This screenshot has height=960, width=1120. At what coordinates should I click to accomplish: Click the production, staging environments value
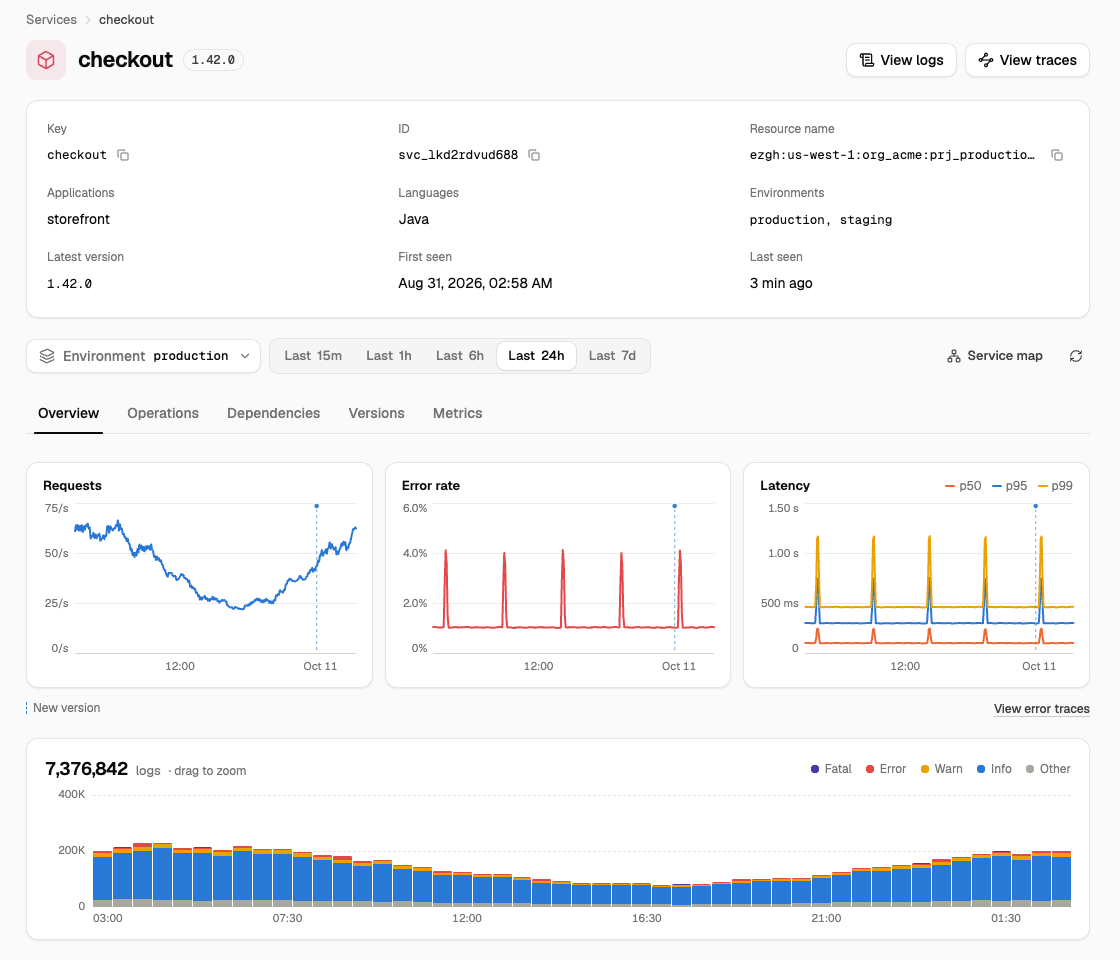point(821,219)
